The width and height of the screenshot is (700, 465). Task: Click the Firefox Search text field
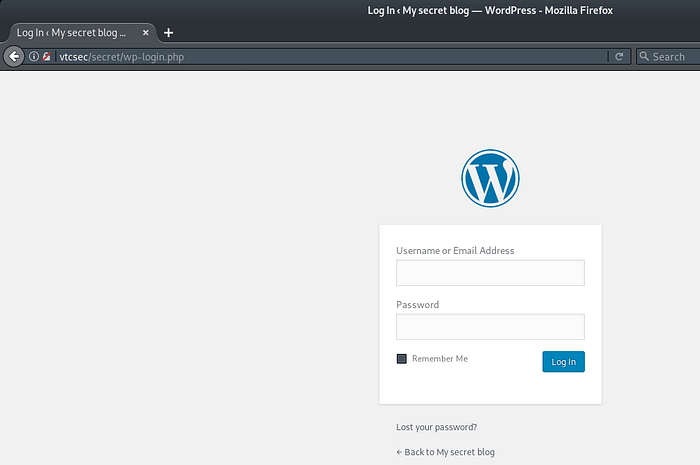pyautogui.click(x=672, y=57)
